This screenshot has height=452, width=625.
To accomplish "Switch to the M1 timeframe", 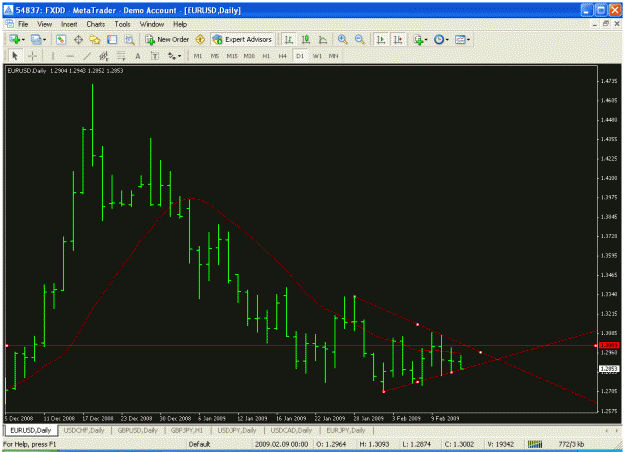I will tap(198, 56).
